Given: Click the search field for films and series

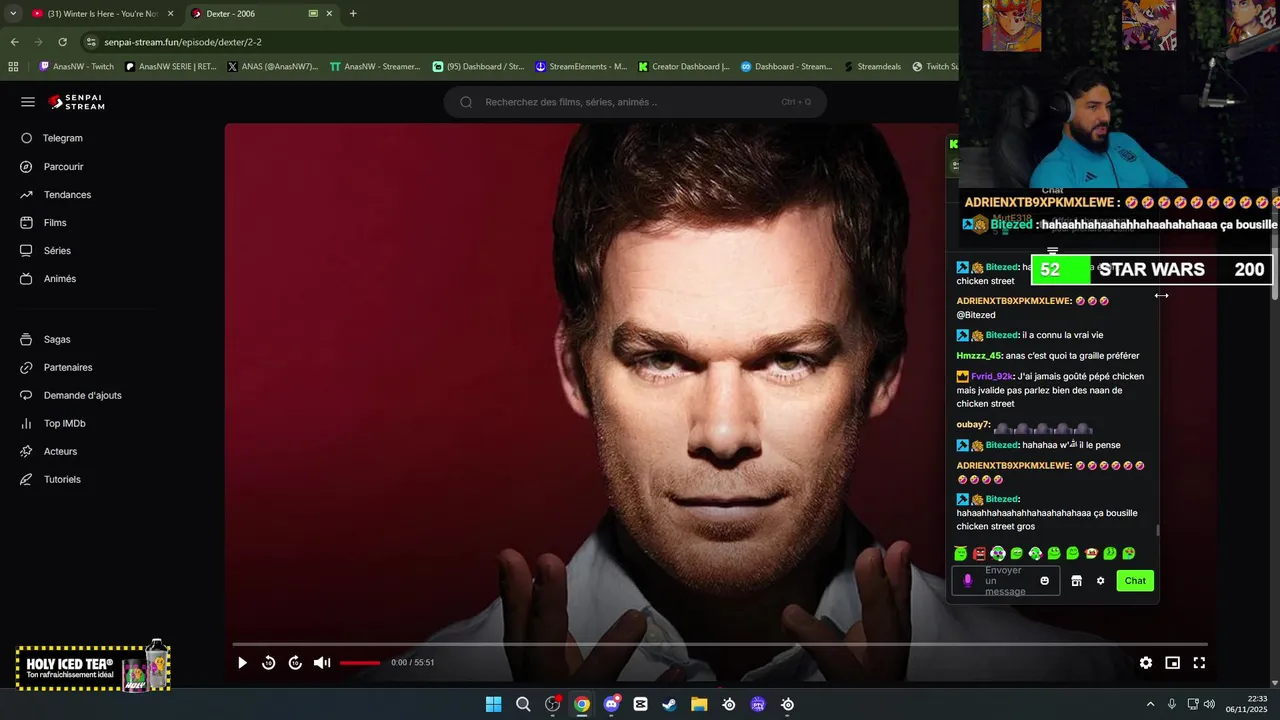Looking at the screenshot, I should pos(635,102).
